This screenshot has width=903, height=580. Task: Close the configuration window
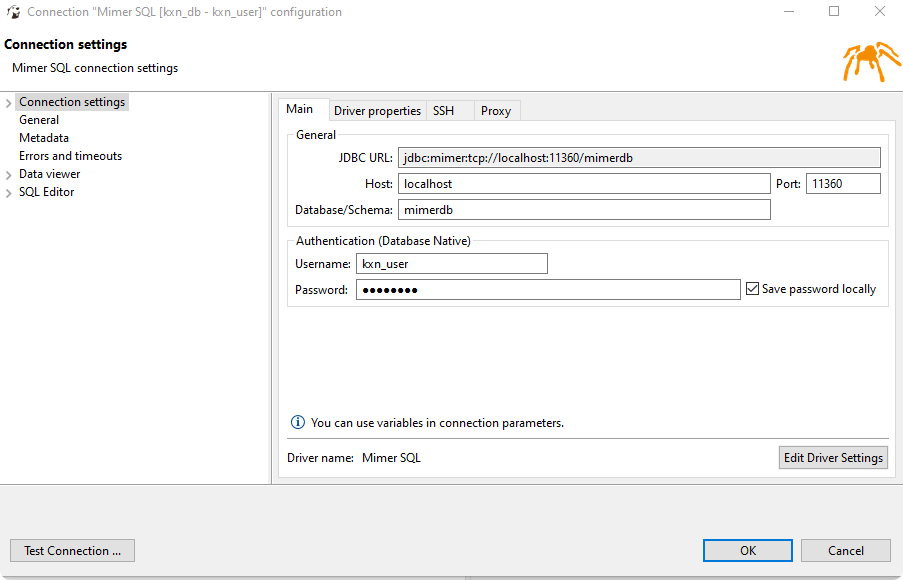coord(879,12)
